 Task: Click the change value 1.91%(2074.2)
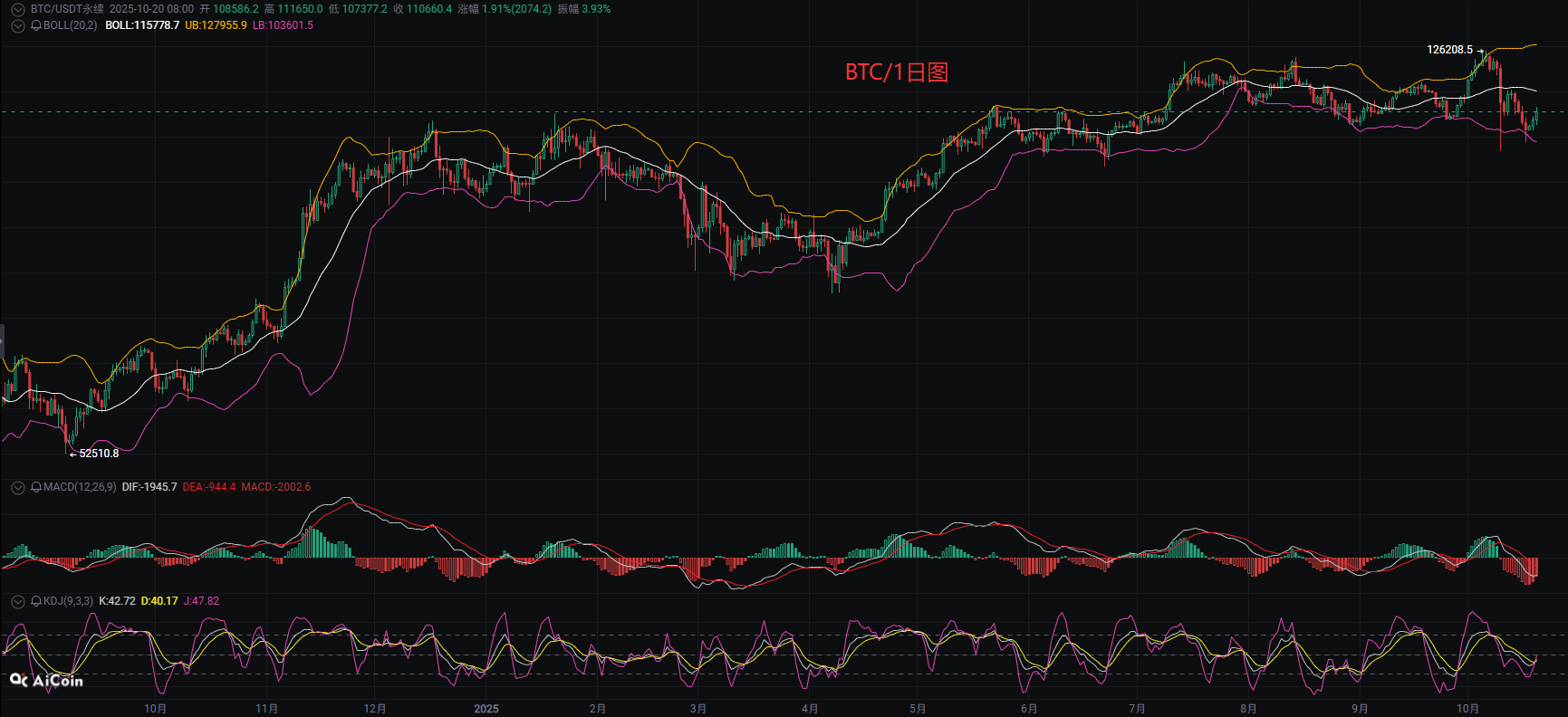(x=516, y=9)
